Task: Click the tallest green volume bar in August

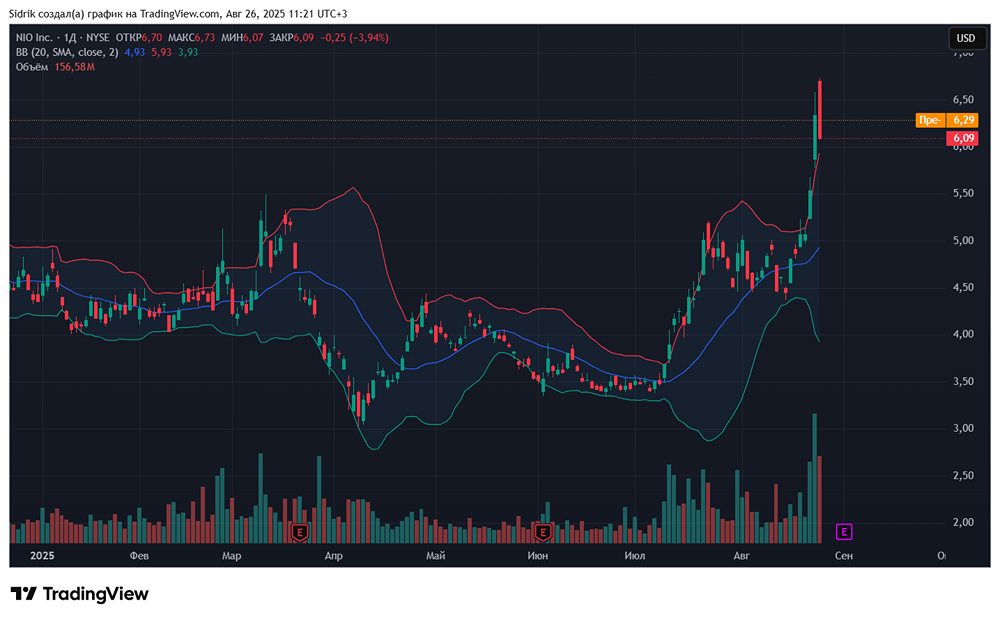Action: coord(814,478)
